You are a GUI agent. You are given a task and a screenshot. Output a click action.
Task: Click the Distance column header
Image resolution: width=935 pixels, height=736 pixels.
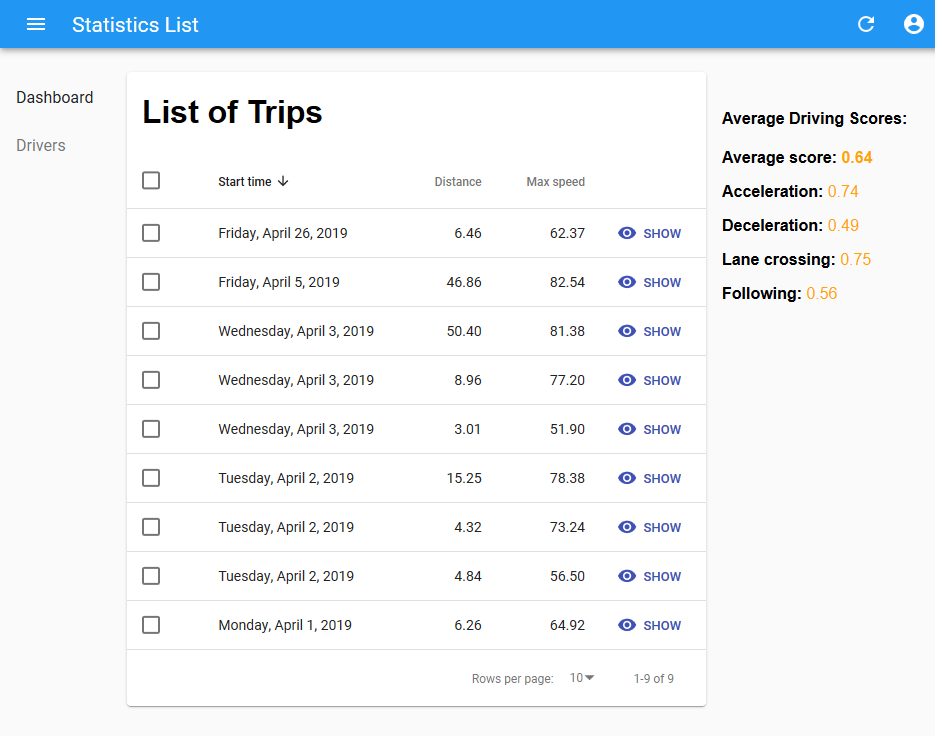click(x=457, y=182)
